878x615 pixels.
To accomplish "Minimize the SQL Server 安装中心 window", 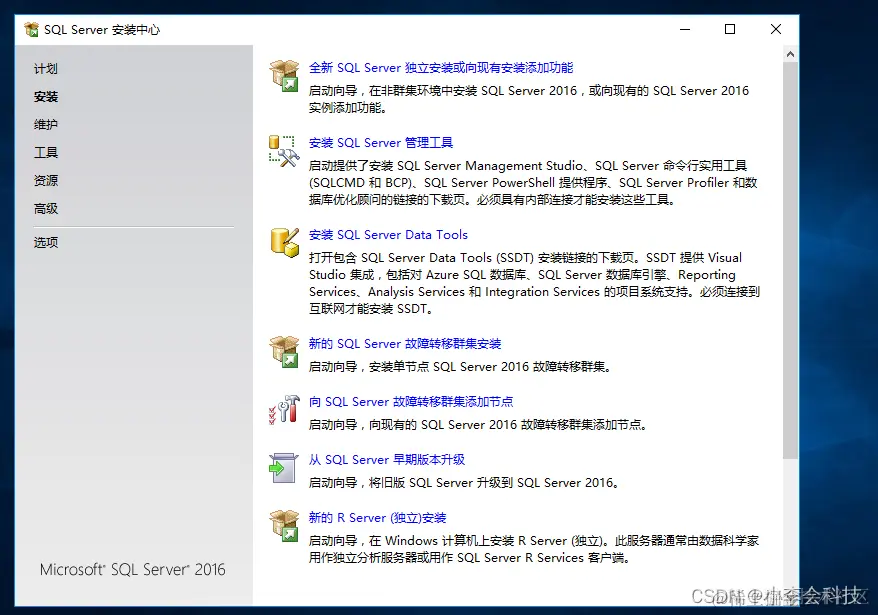I will coord(685,29).
